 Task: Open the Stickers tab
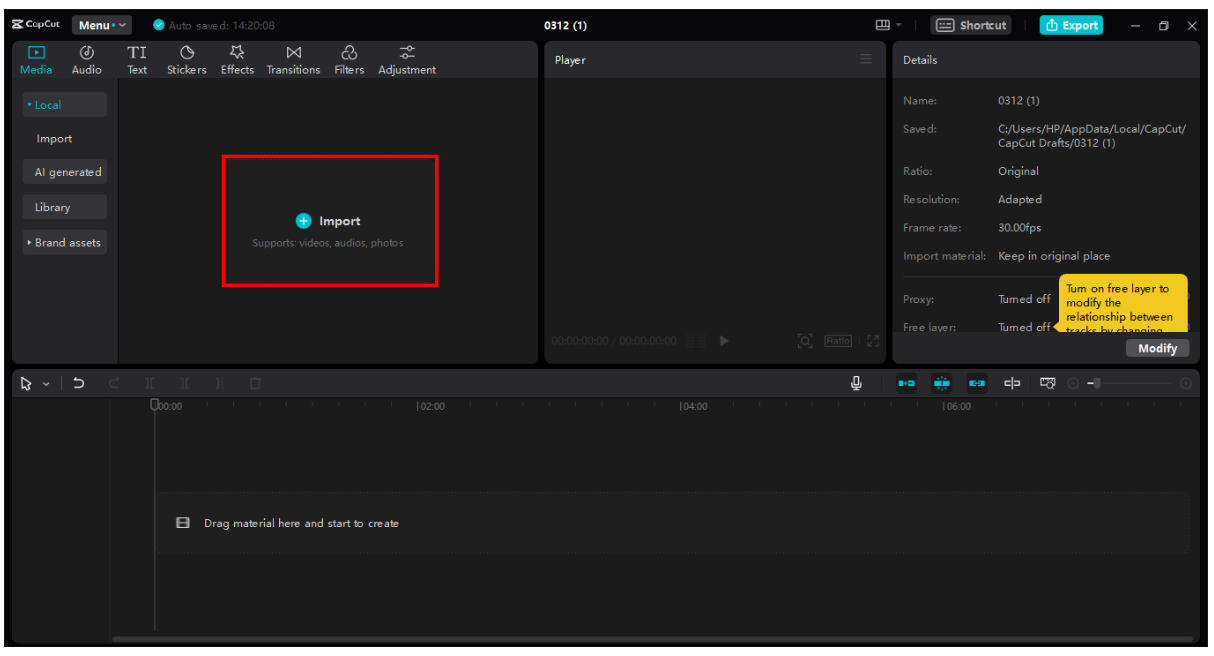(186, 60)
